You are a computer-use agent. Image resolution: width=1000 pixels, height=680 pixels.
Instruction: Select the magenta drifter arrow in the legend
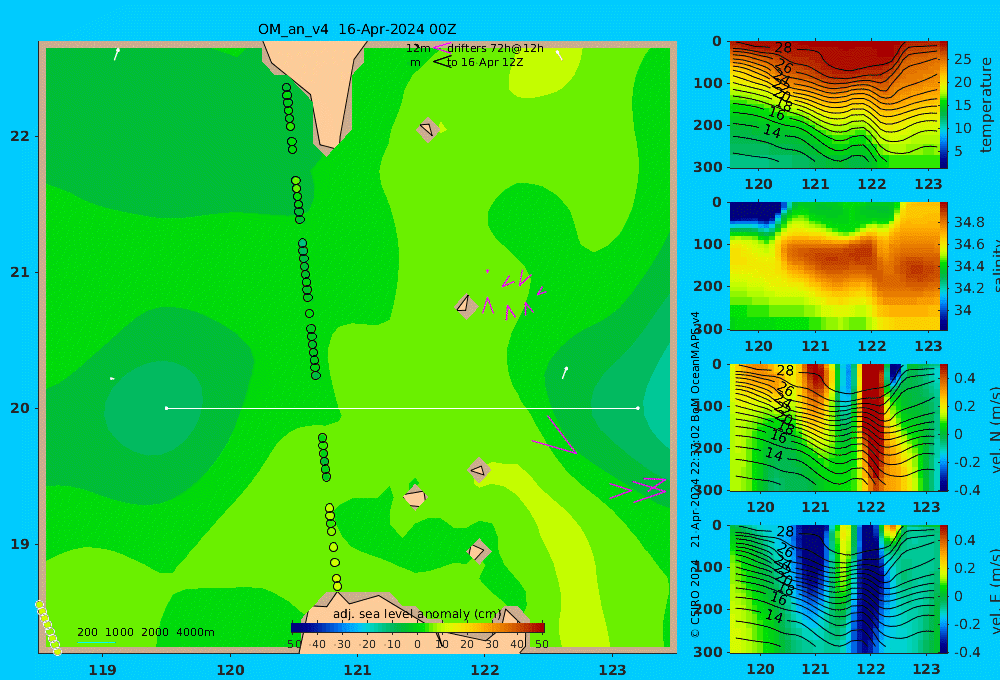pos(441,47)
